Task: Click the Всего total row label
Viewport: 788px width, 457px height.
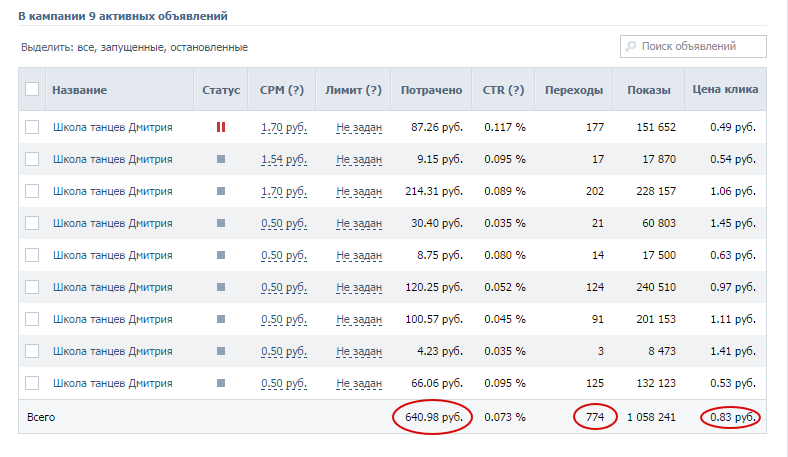Action: [x=41, y=417]
